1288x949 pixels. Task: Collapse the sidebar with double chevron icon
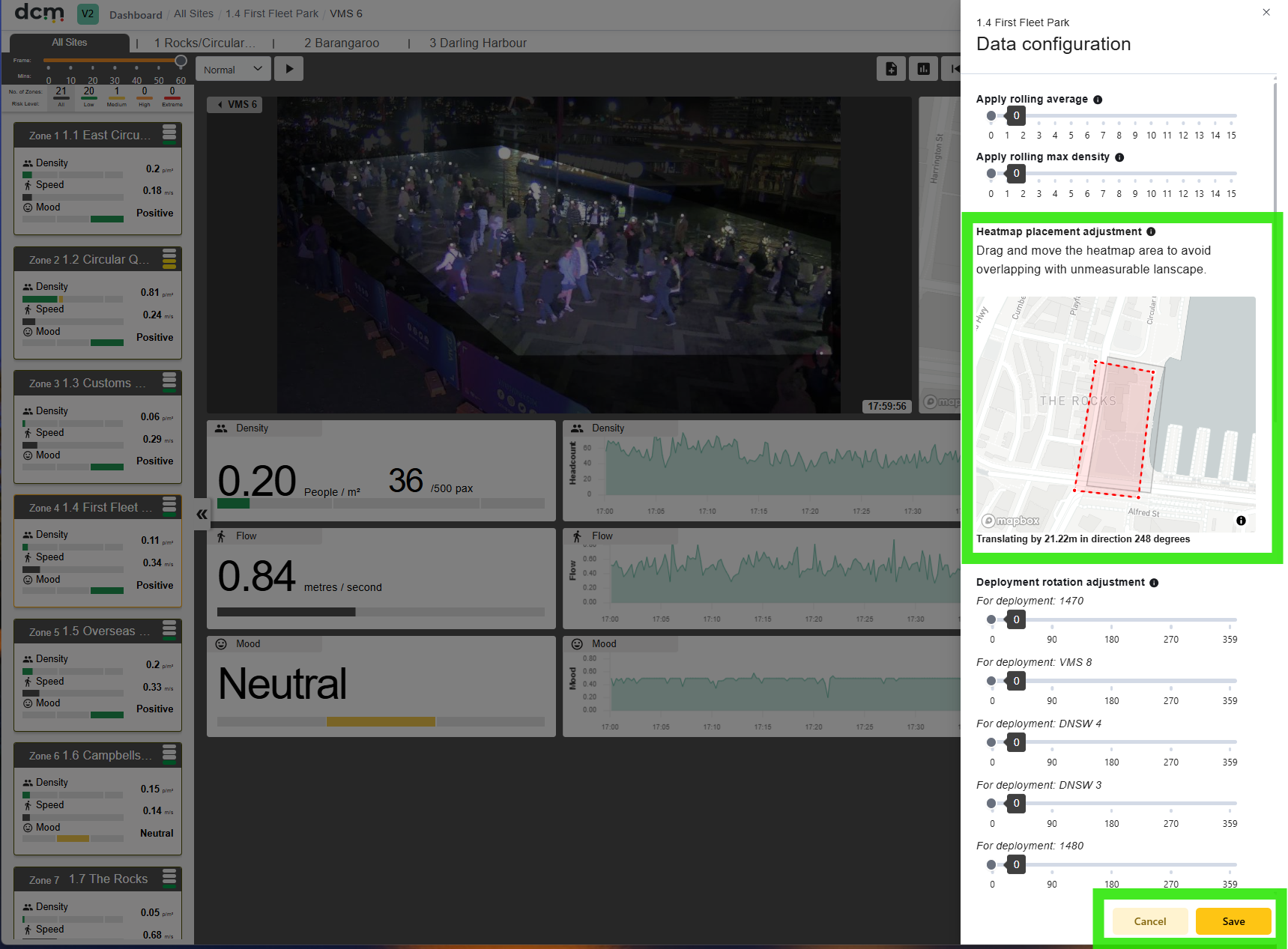click(x=202, y=515)
